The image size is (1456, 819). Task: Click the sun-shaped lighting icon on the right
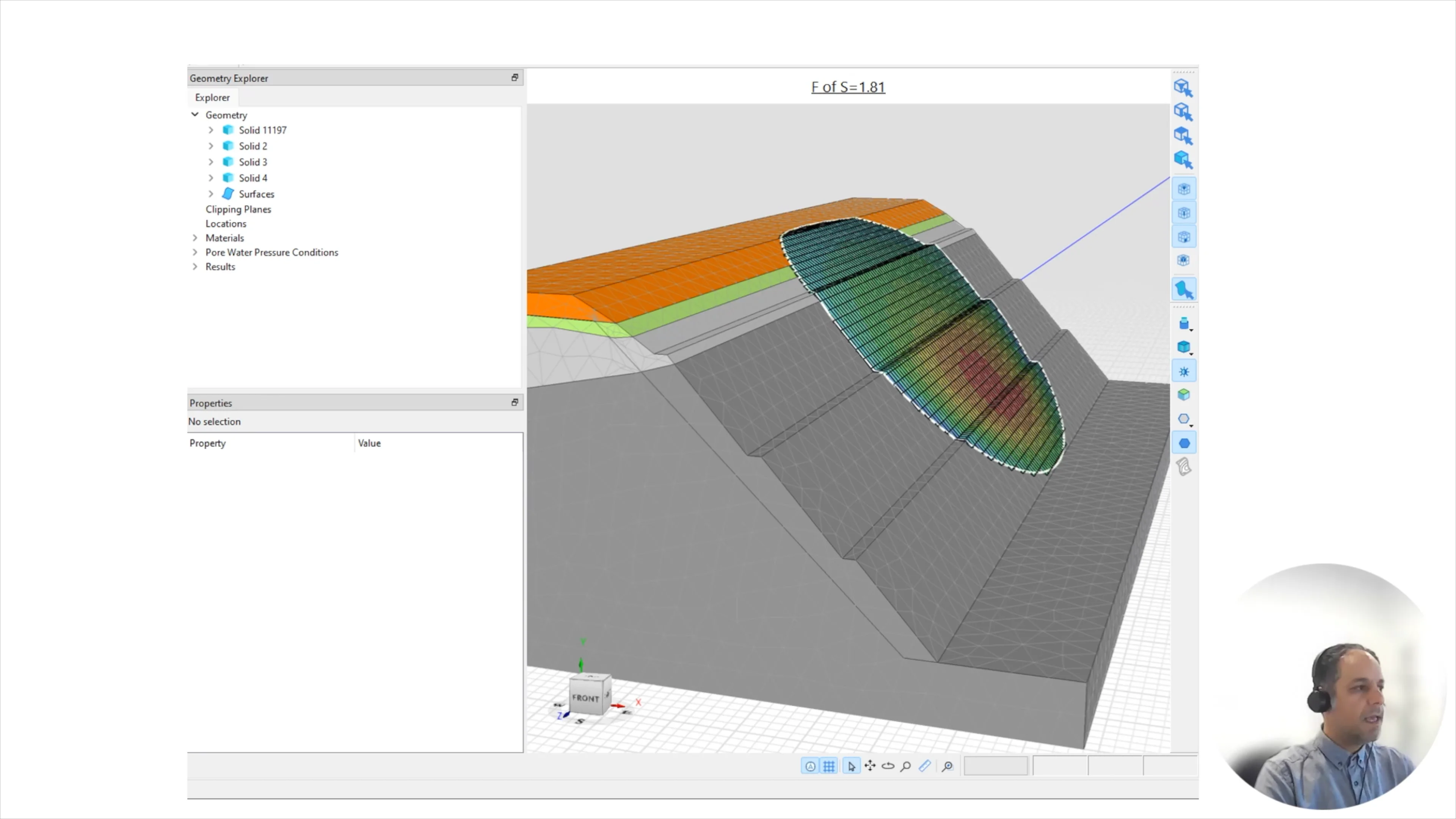click(1184, 371)
